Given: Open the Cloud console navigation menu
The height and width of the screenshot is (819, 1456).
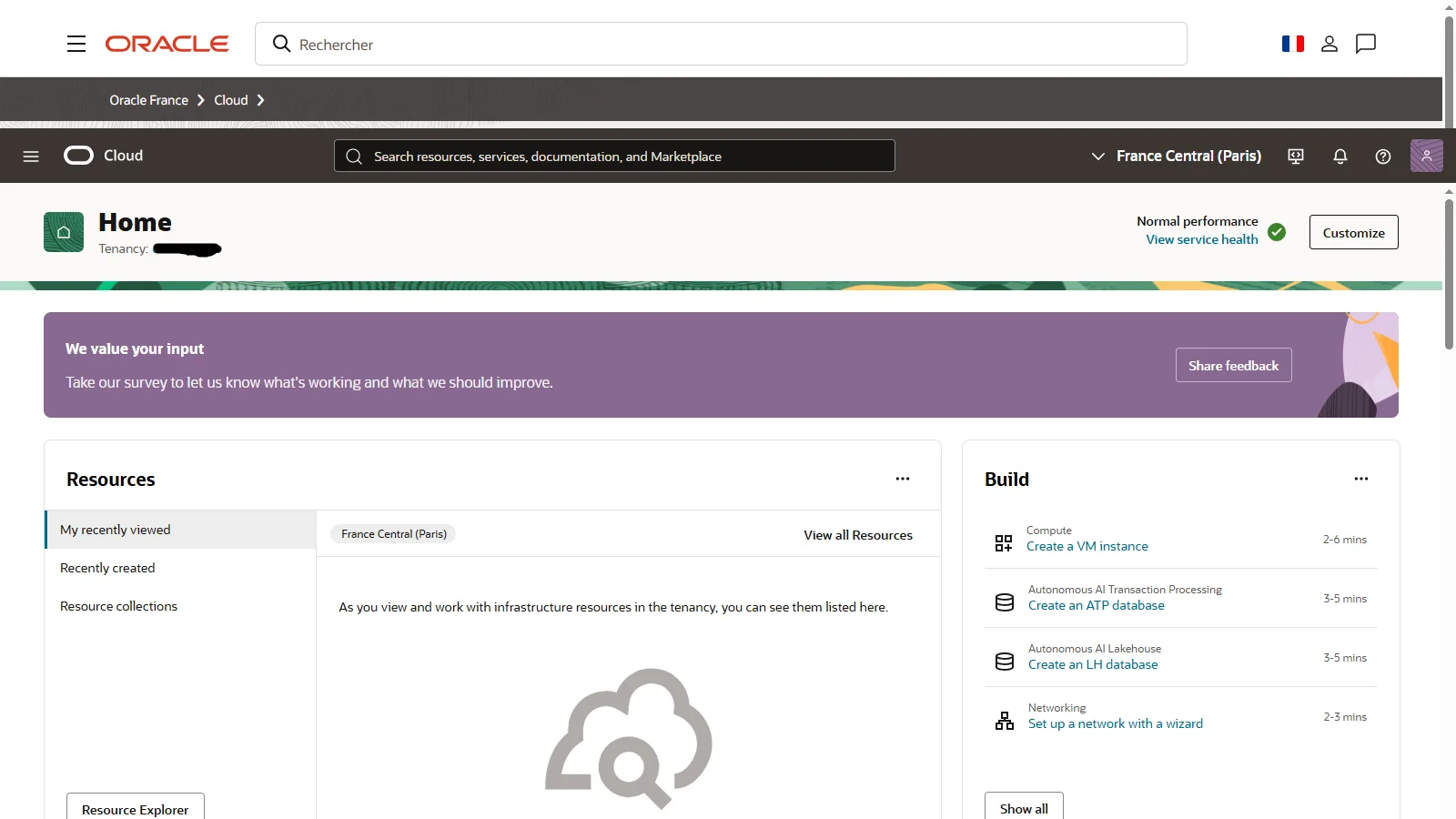Looking at the screenshot, I should tap(31, 157).
